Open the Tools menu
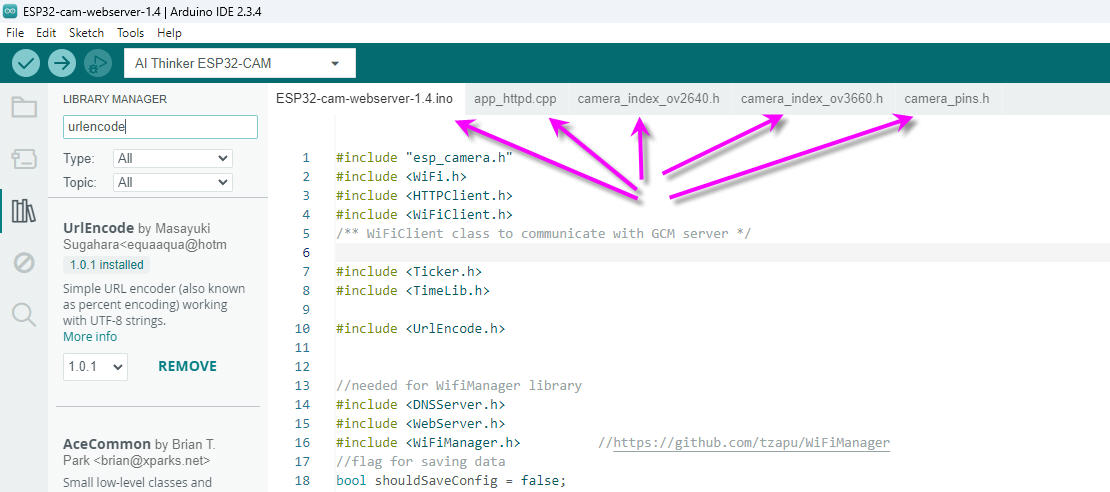1110x492 pixels. tap(130, 32)
